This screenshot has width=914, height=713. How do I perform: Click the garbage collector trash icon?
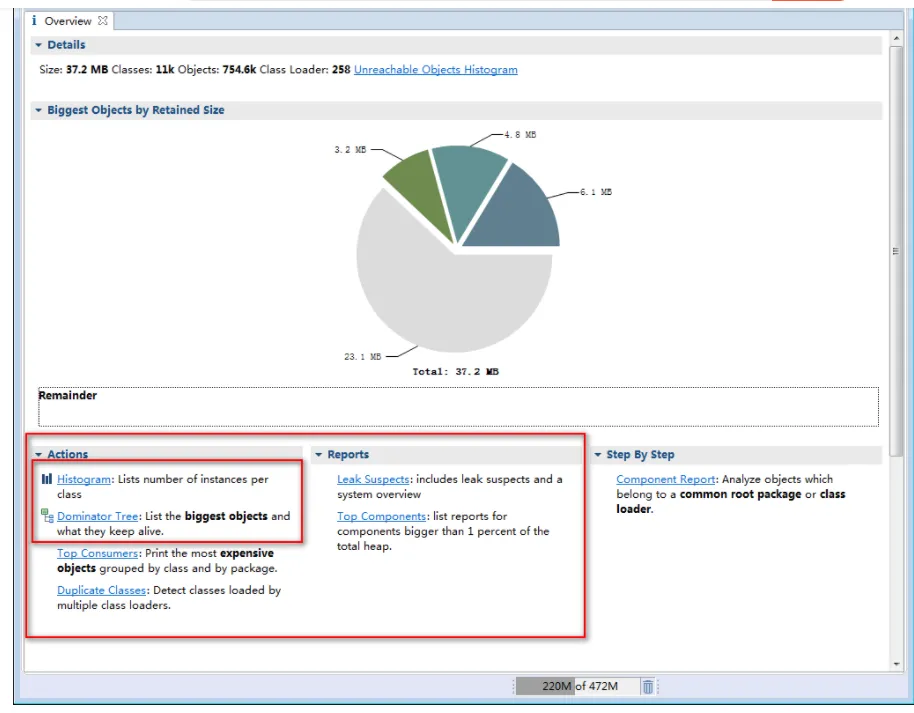(648, 686)
